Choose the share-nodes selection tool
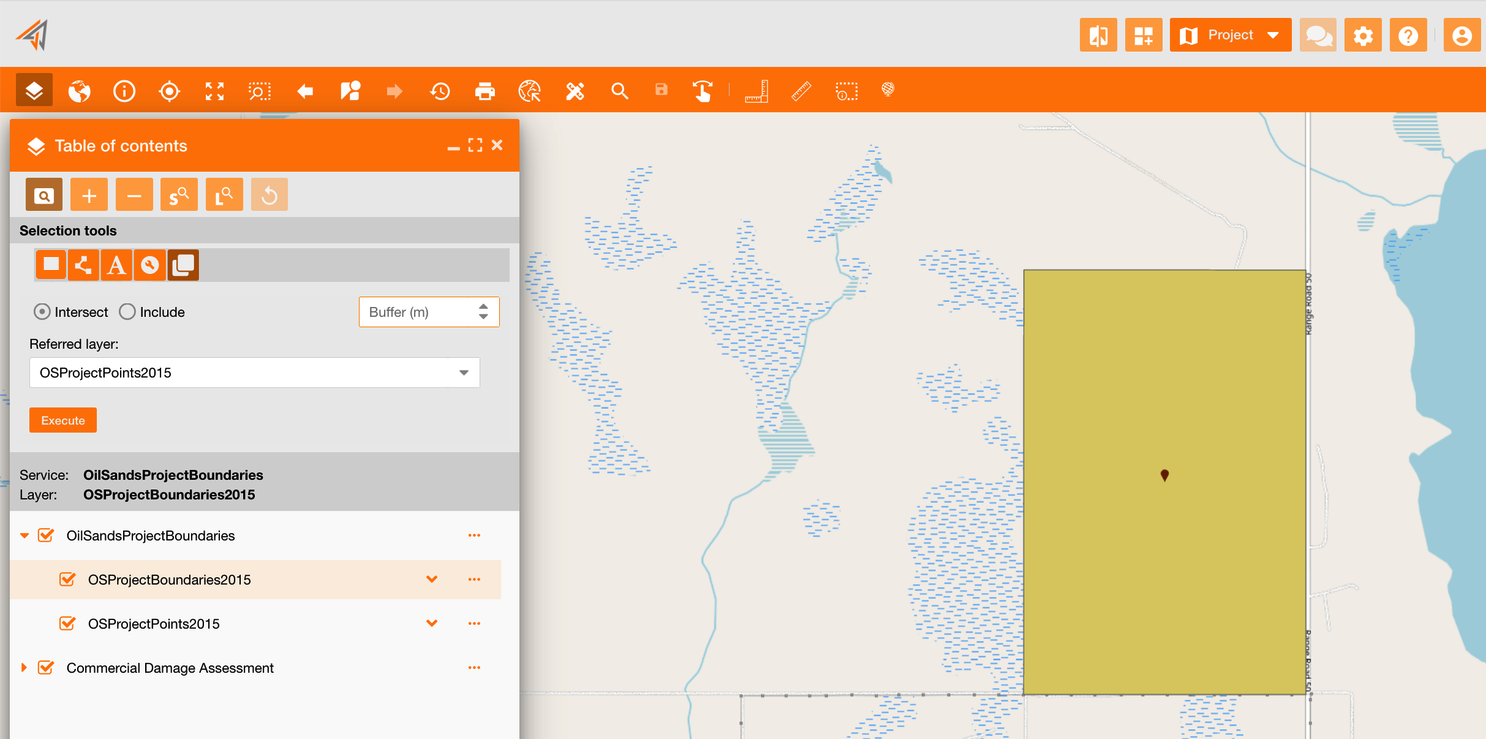This screenshot has width=1486, height=739. point(84,265)
